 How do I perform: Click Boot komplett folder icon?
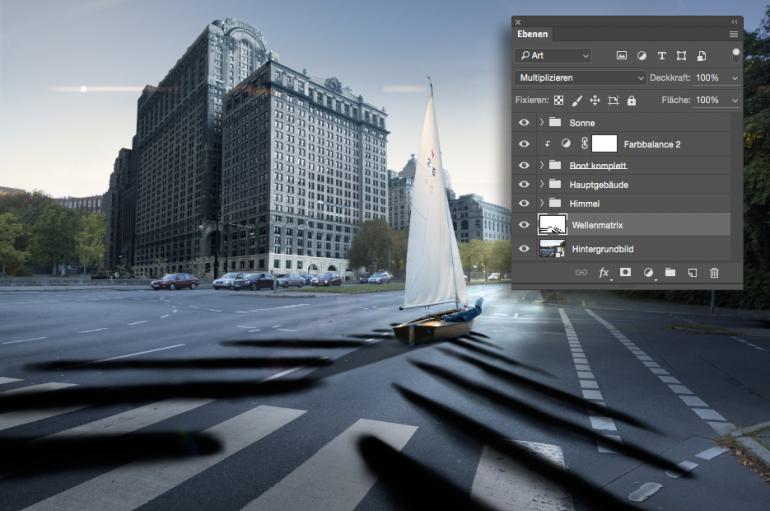point(555,164)
